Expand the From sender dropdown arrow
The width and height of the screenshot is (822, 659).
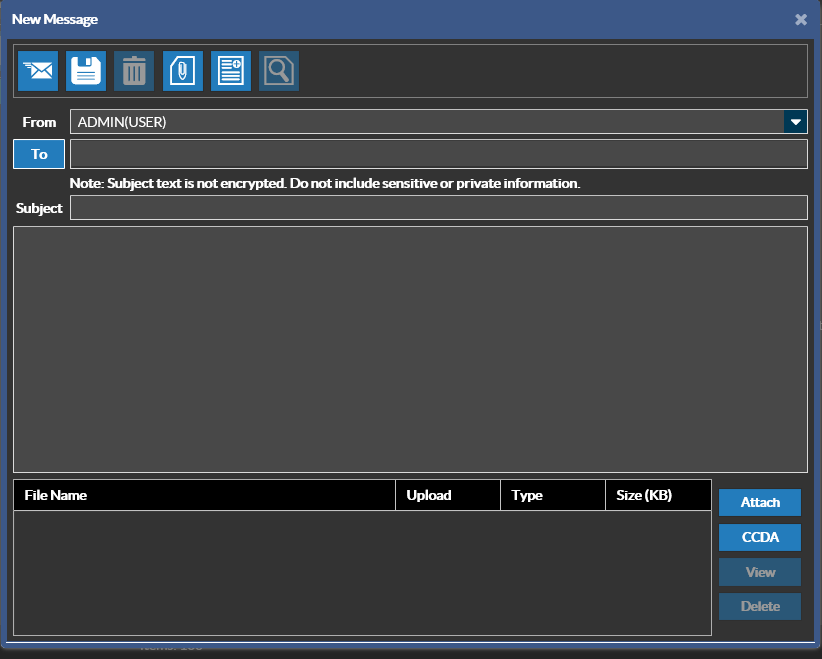(796, 122)
